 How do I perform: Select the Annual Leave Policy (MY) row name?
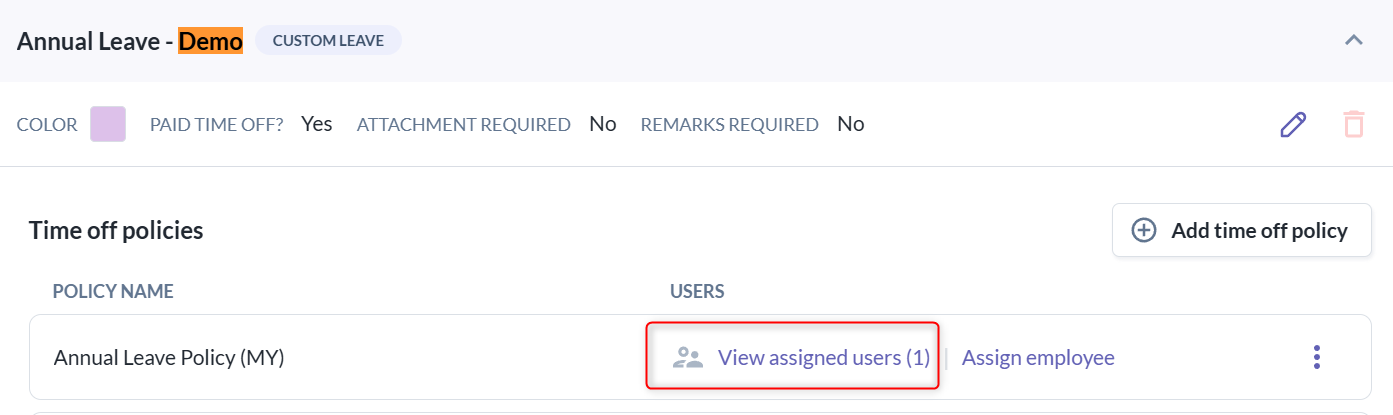point(169,358)
